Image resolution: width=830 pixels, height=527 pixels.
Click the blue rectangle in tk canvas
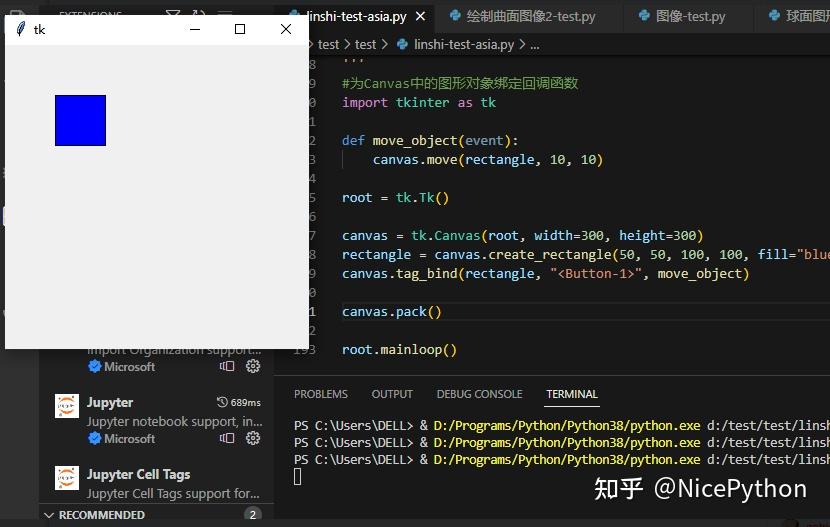click(80, 121)
